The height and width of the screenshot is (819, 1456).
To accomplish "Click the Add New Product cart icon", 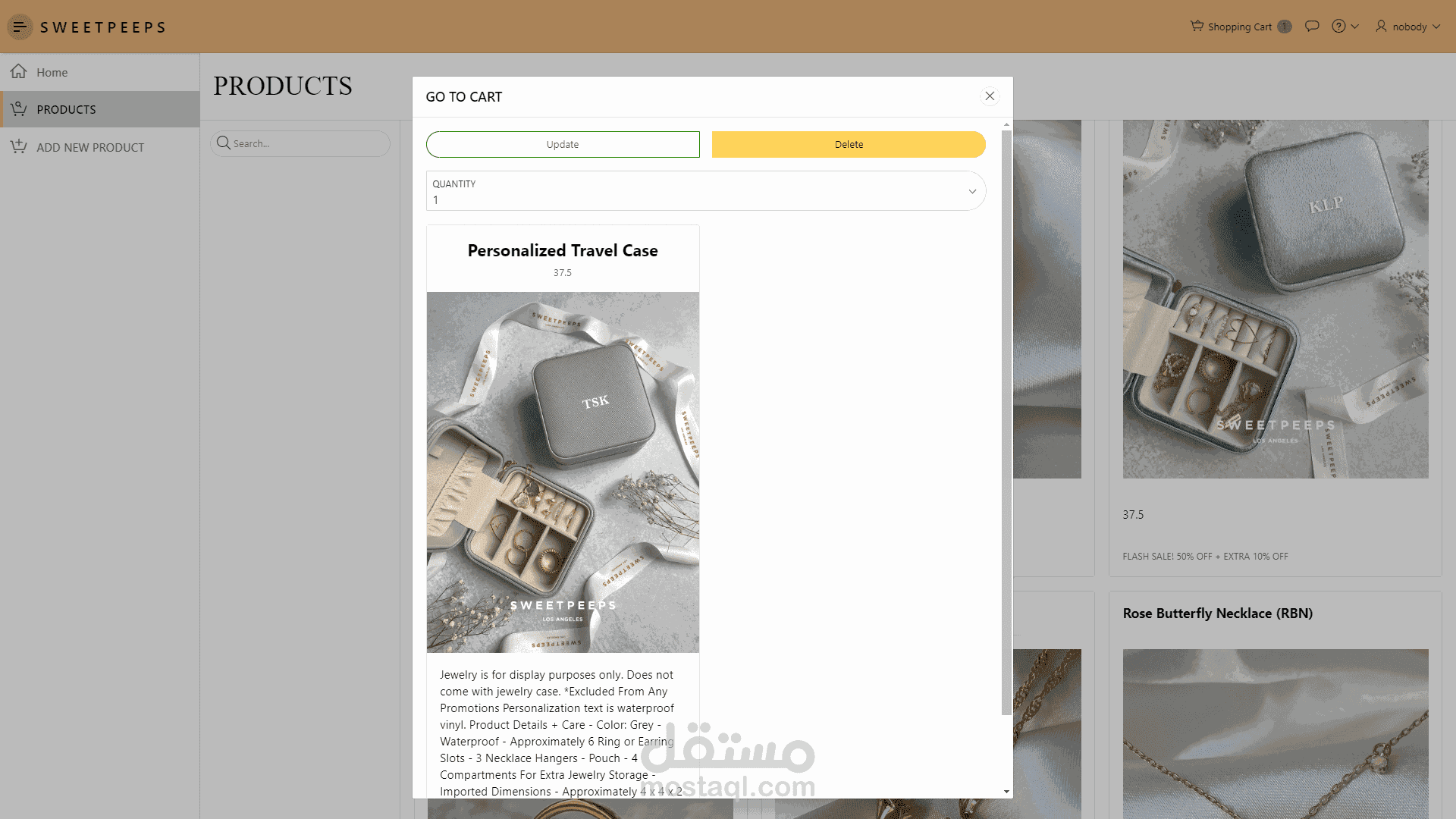I will pos(19,147).
